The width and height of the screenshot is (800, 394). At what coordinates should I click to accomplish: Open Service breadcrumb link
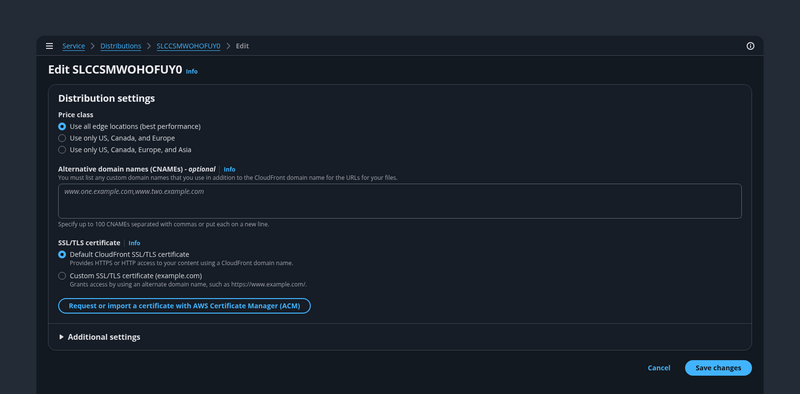pyautogui.click(x=73, y=46)
